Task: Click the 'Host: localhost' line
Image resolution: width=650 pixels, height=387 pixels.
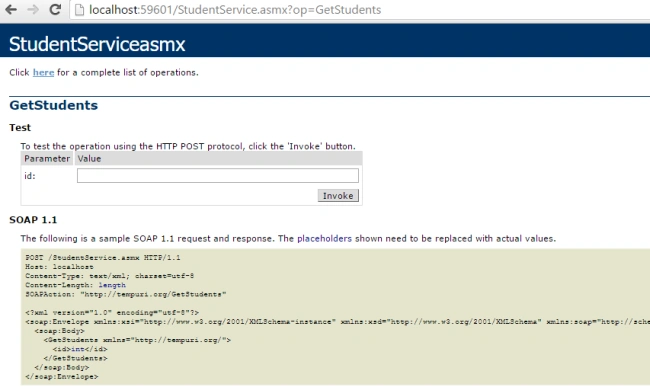Action: point(59,267)
